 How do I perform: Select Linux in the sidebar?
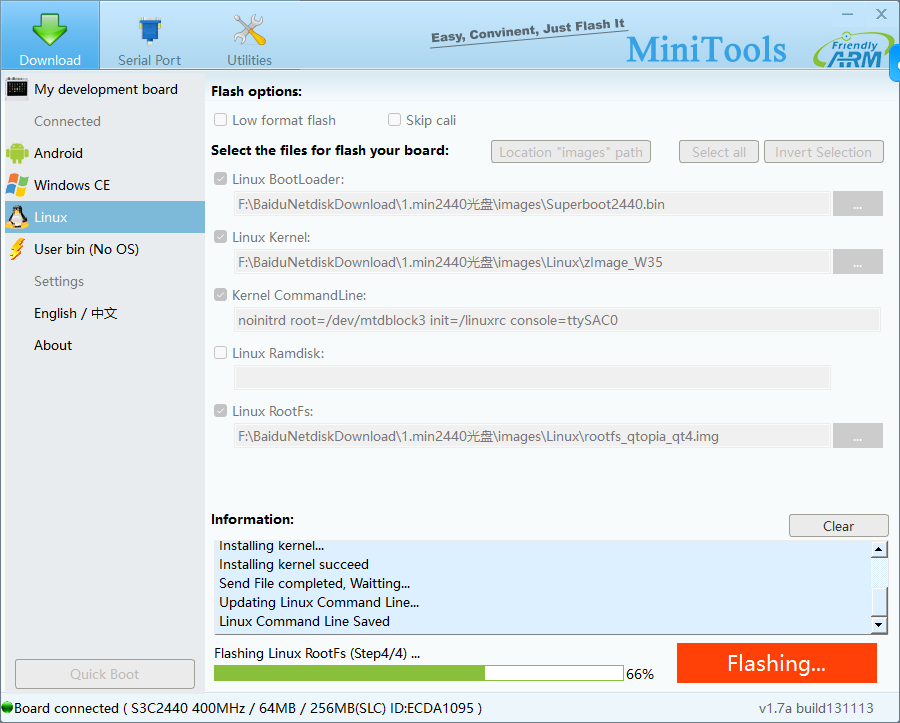[105, 217]
